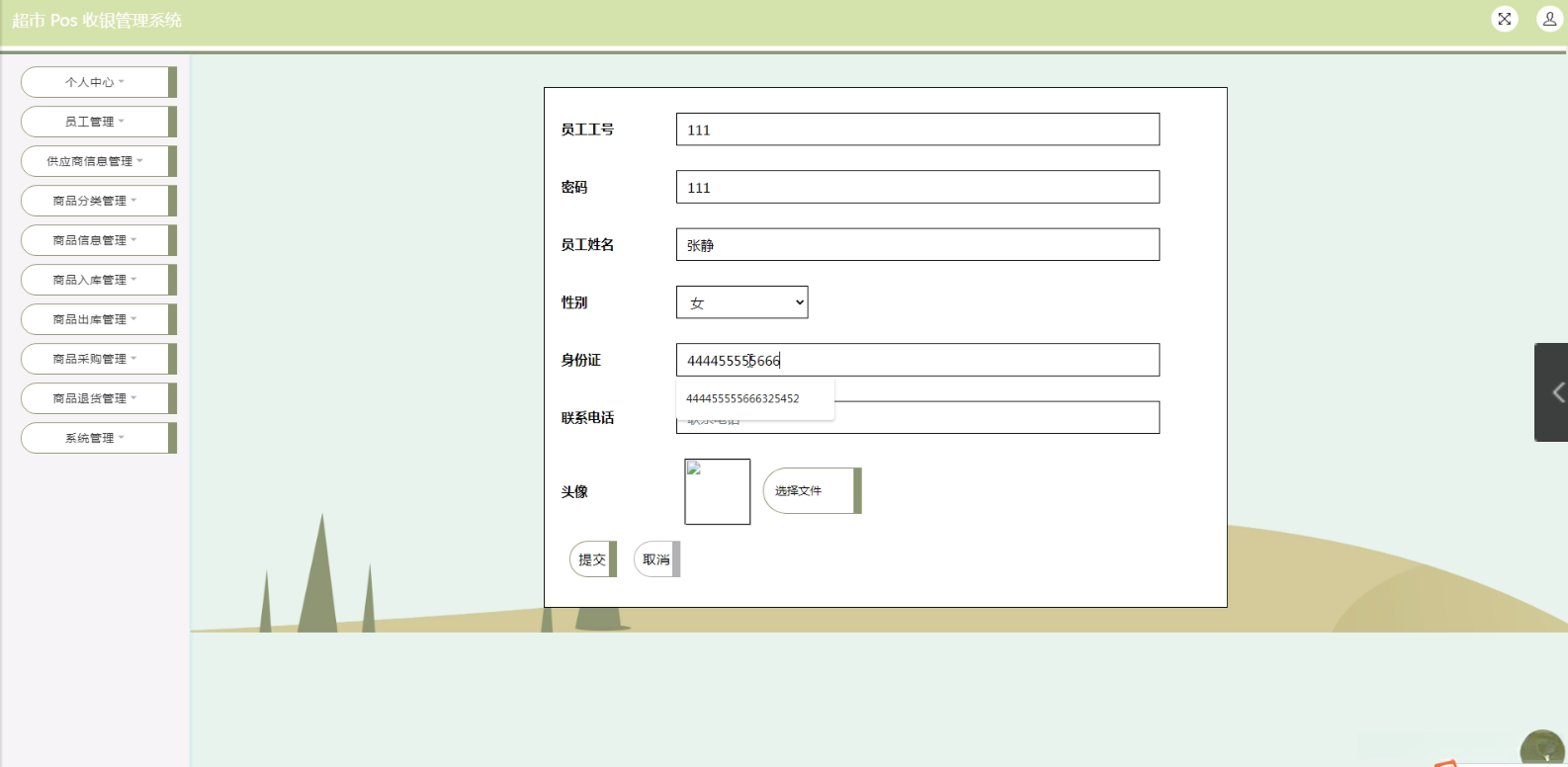Viewport: 1568px width, 767px height.
Task: Submit the form with 提交
Action: click(592, 559)
